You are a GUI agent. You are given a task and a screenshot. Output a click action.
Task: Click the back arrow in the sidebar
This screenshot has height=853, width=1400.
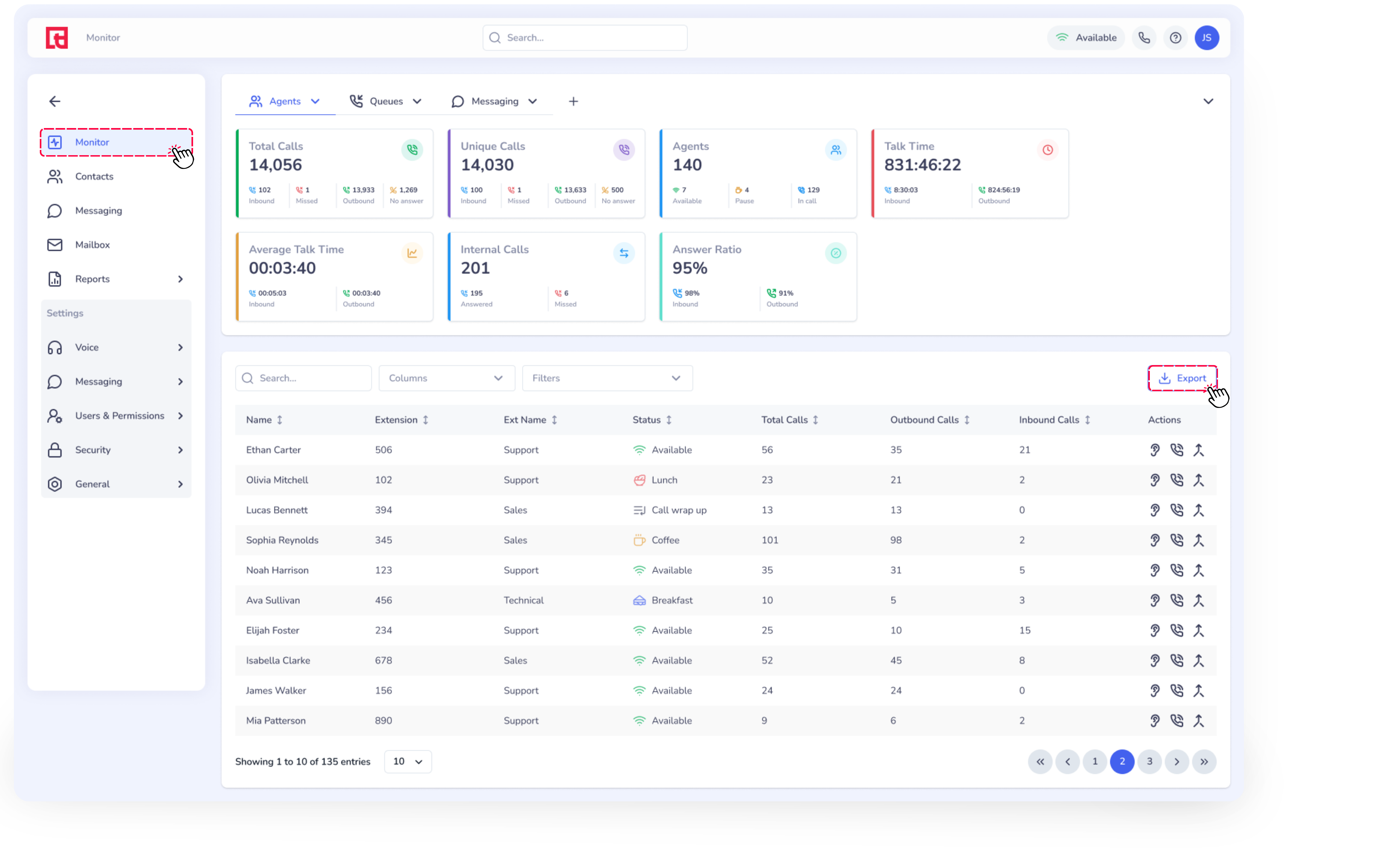pyautogui.click(x=54, y=101)
